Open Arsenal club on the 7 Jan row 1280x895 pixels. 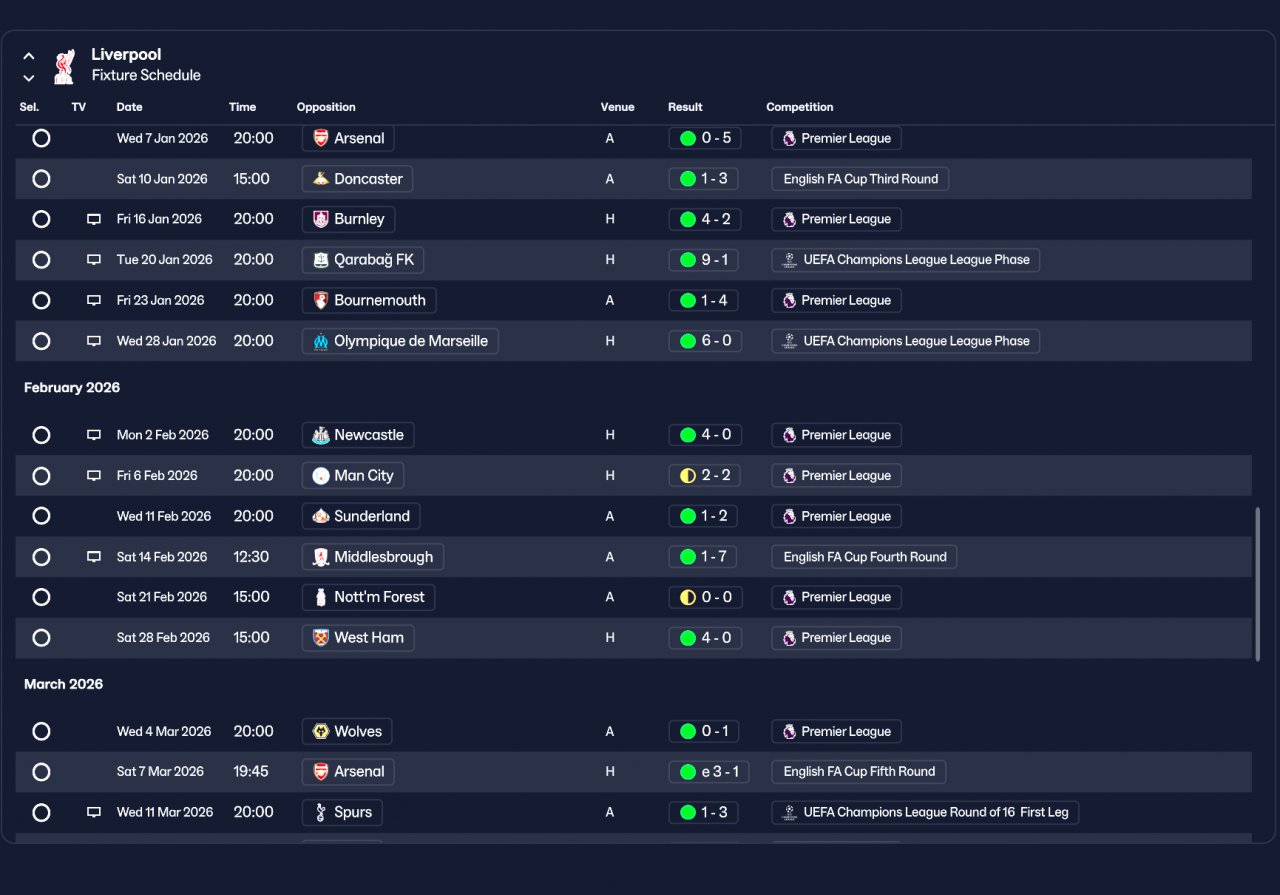point(349,138)
